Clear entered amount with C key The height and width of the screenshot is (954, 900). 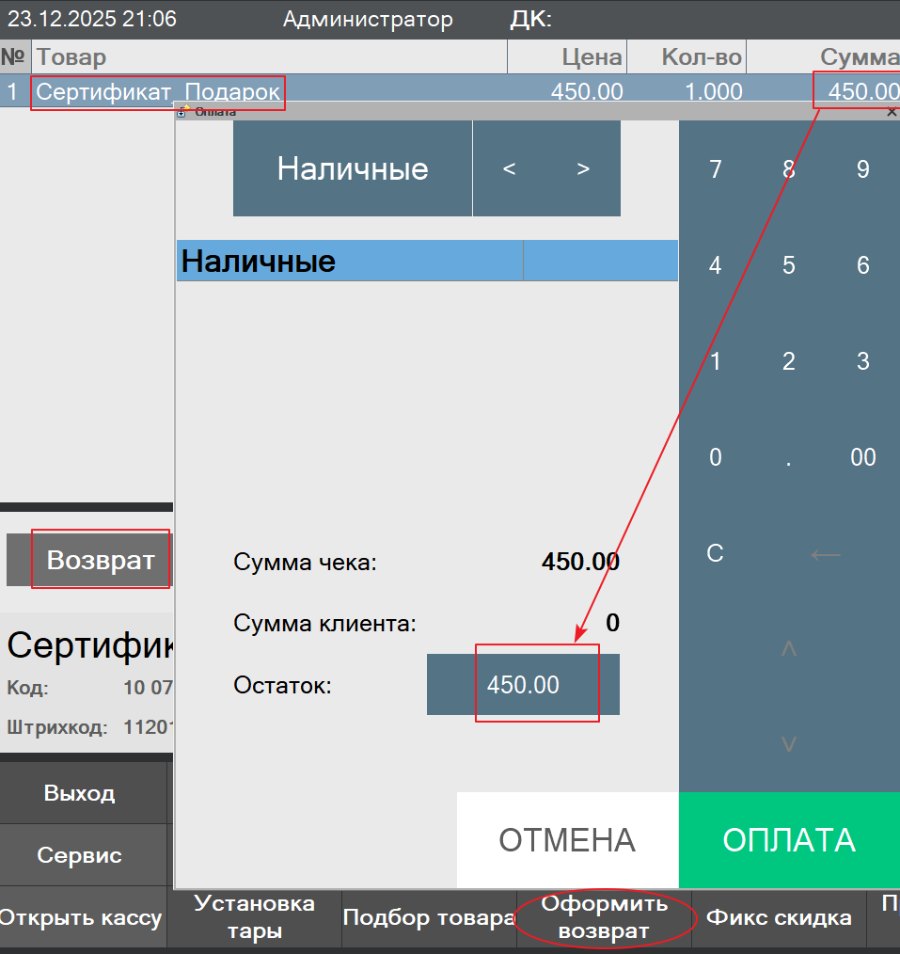click(x=715, y=554)
